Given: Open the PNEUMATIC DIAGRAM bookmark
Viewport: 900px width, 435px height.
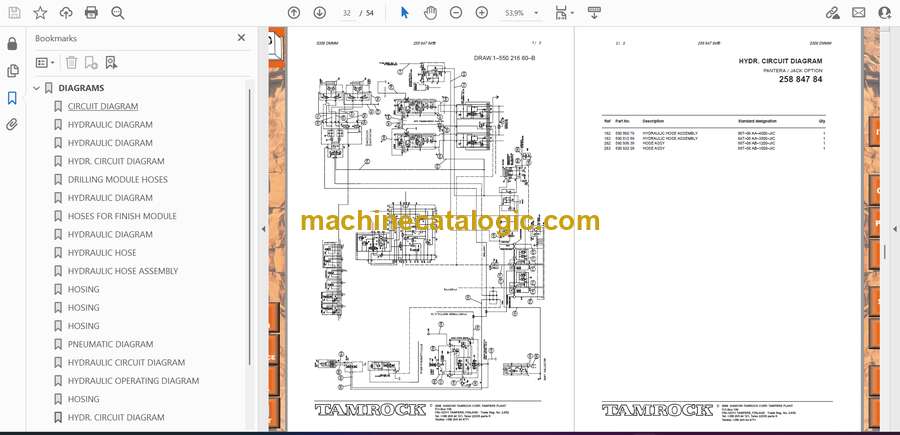Looking at the screenshot, I should click(110, 344).
